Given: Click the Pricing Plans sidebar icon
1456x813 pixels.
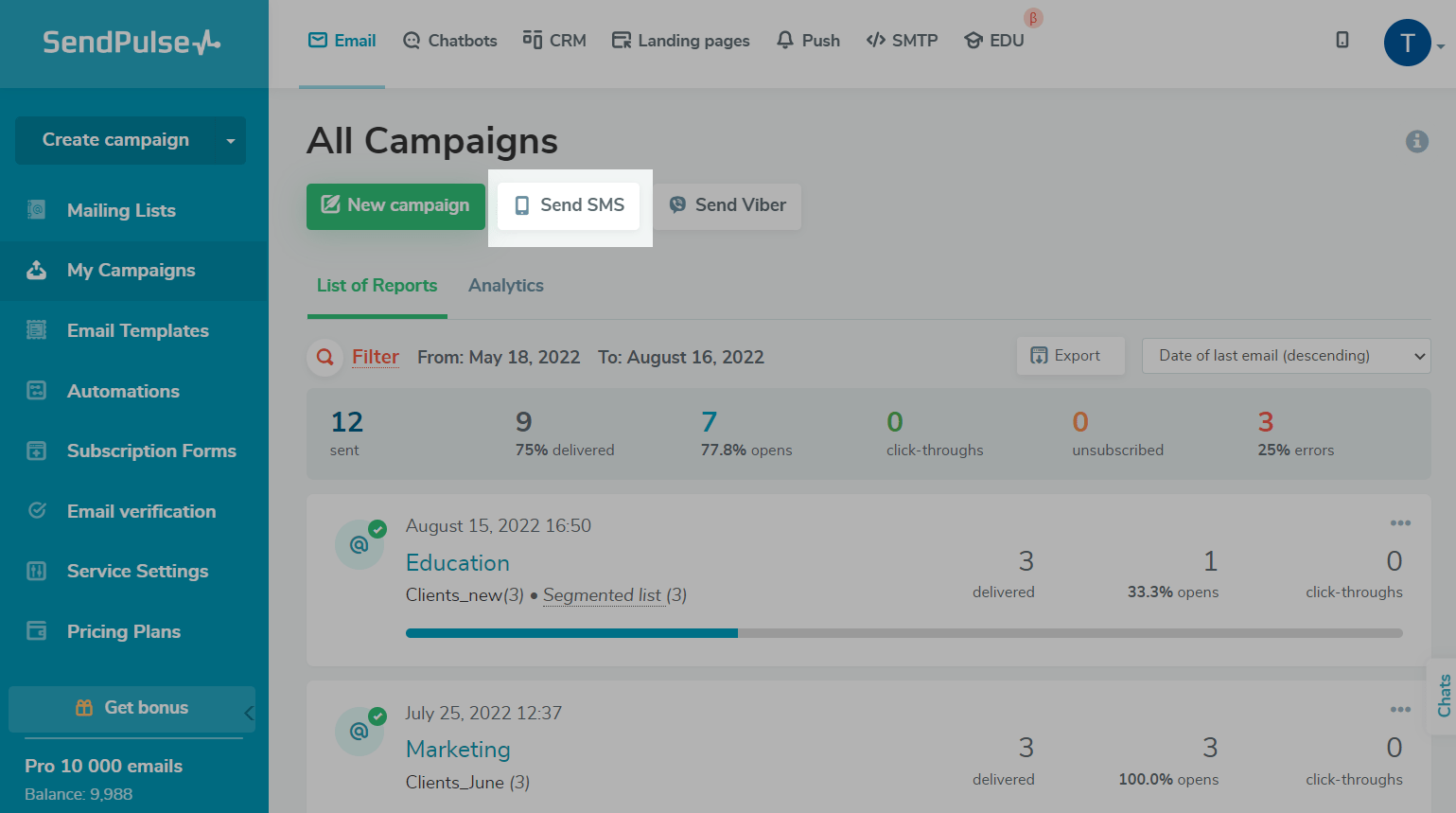Looking at the screenshot, I should click(x=37, y=631).
